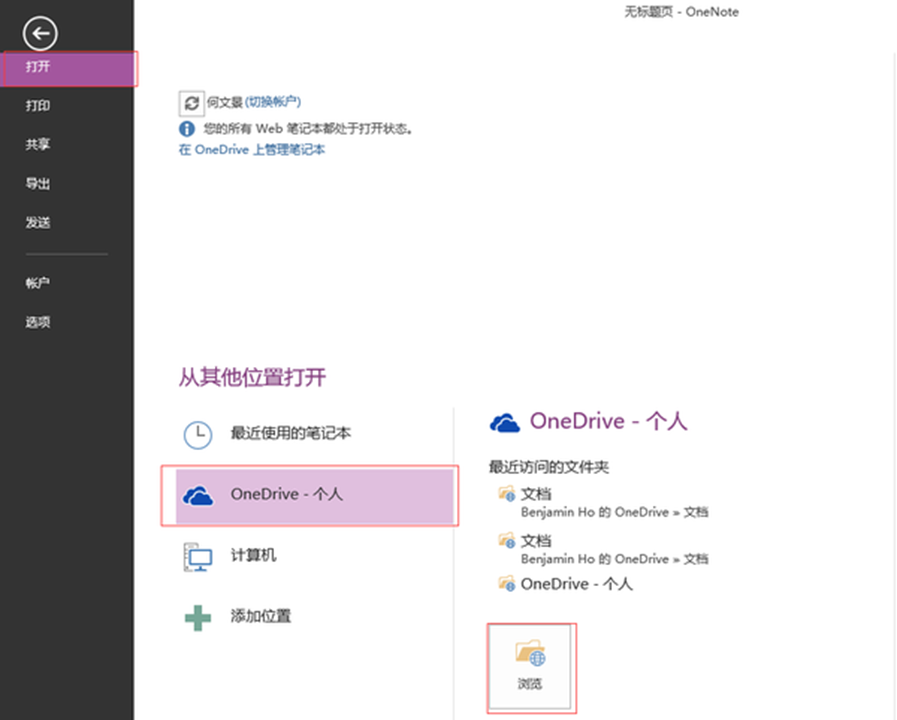This screenshot has width=897, height=720.
Task: Click the 无标题页 - OneNote window title
Action: point(681,12)
